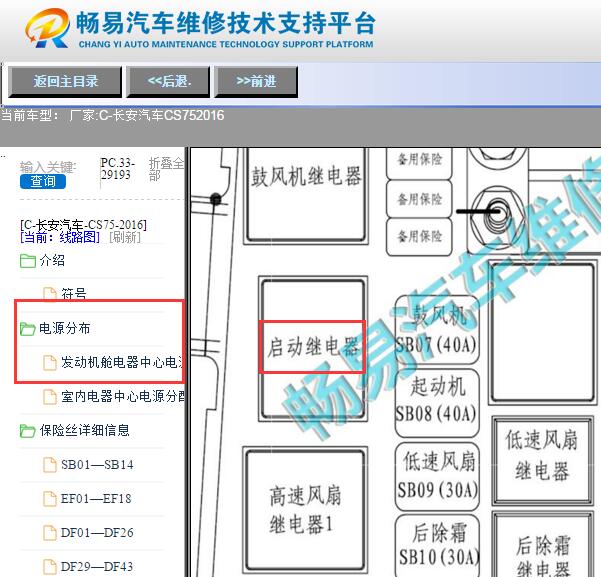Click the 鼓风机继电器 relay box
The image size is (601, 577).
click(306, 196)
